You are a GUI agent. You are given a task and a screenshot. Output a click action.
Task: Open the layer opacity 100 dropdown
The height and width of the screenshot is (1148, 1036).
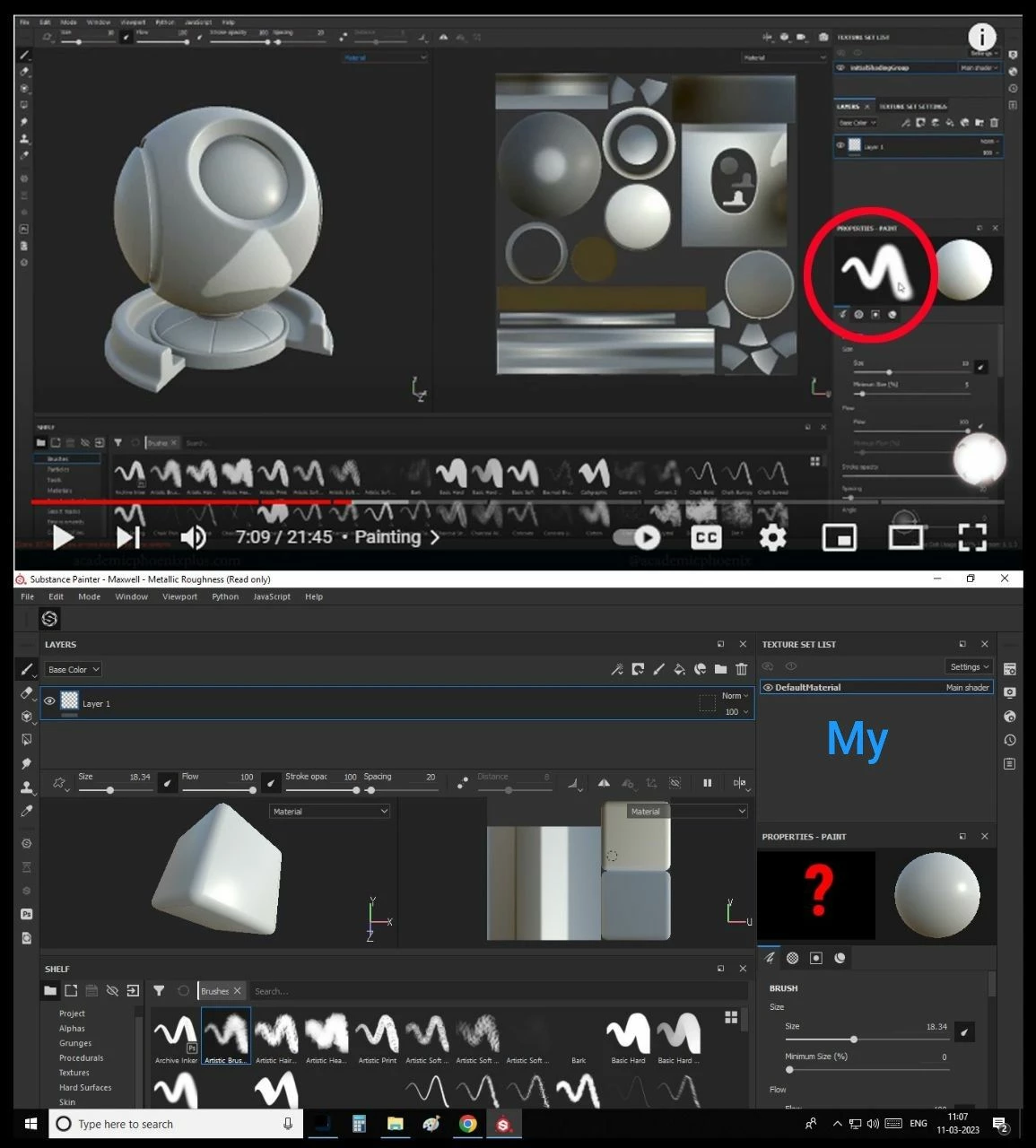click(x=736, y=712)
